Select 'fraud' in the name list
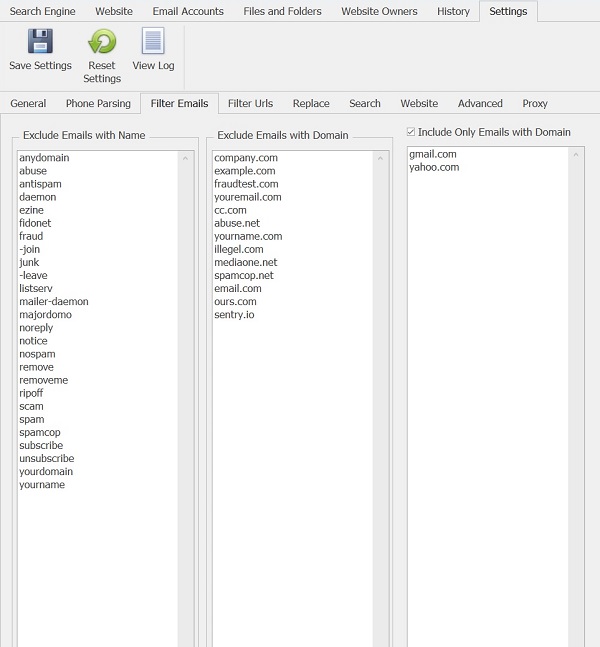 click(x=31, y=236)
